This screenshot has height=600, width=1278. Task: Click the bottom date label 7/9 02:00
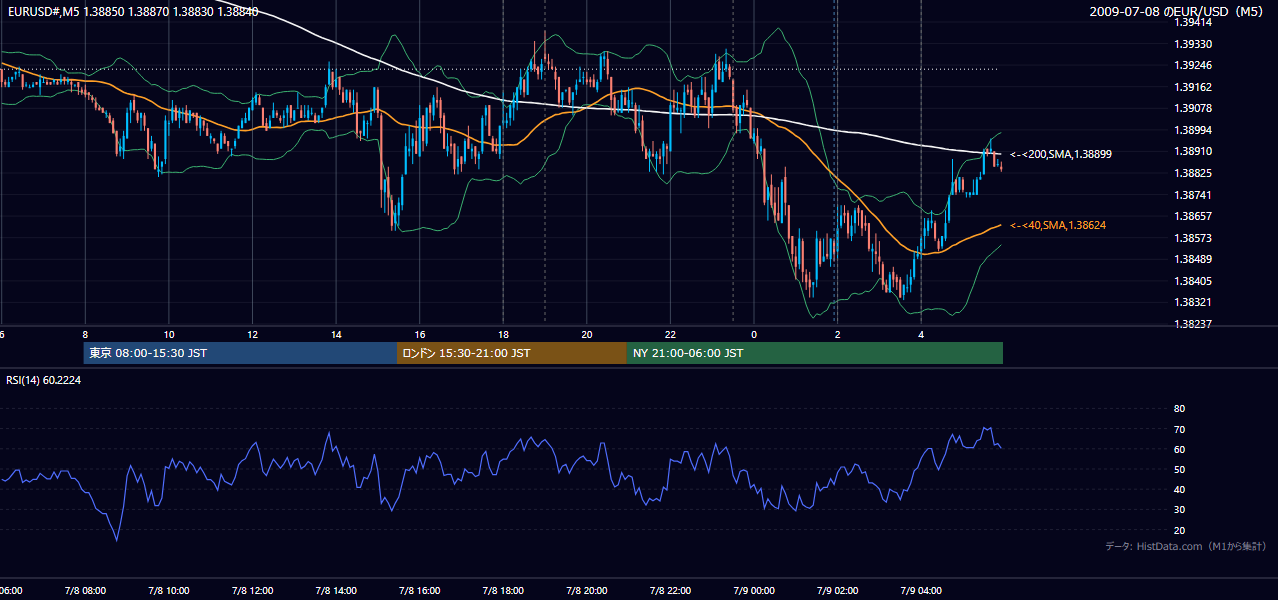838,591
